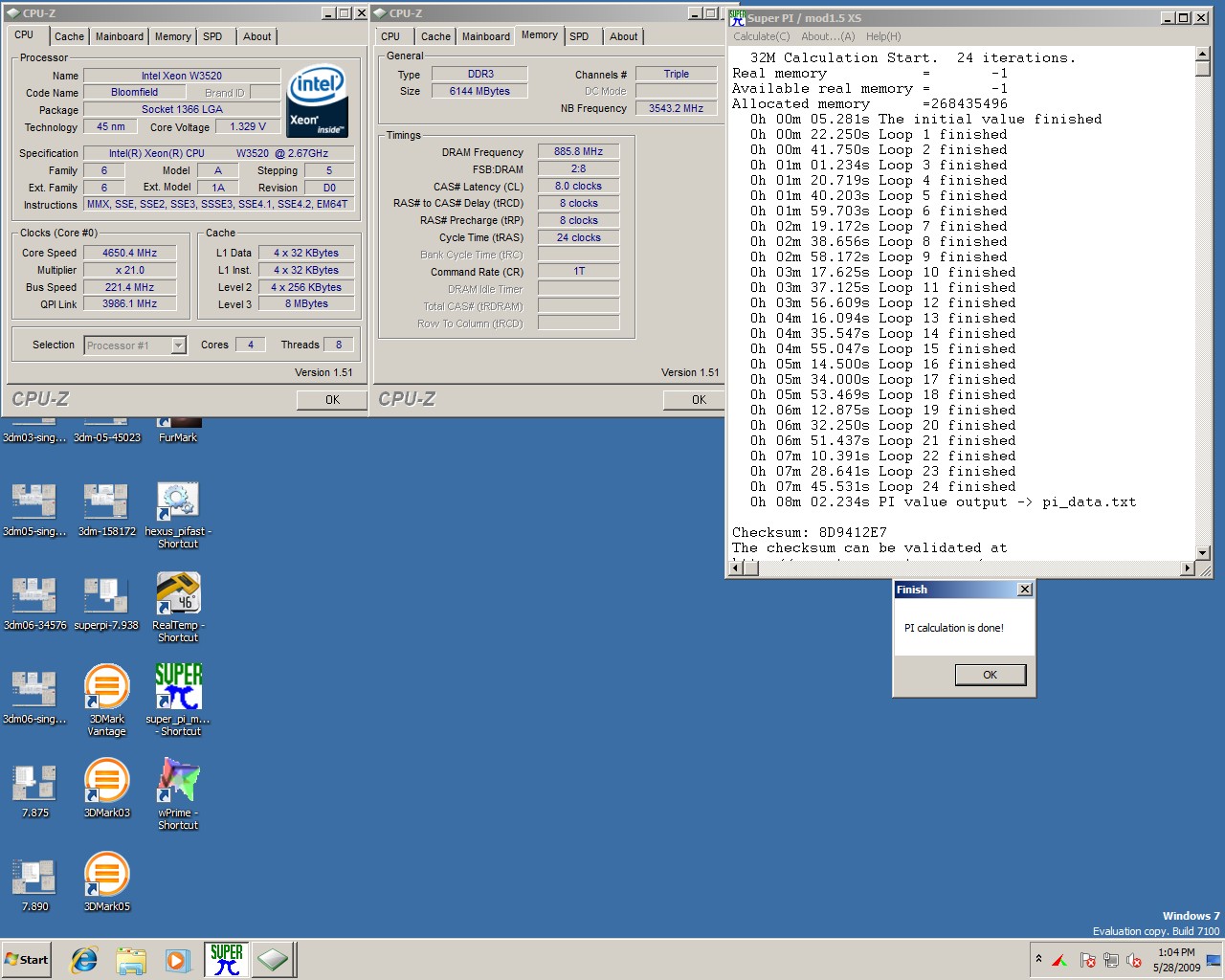Open the hexus_pifast Shortcut icon
Image resolution: width=1225 pixels, height=980 pixels.
coord(178,515)
